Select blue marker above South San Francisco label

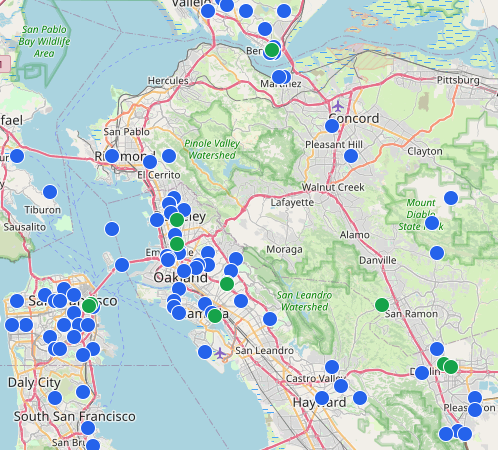[x=83, y=392]
